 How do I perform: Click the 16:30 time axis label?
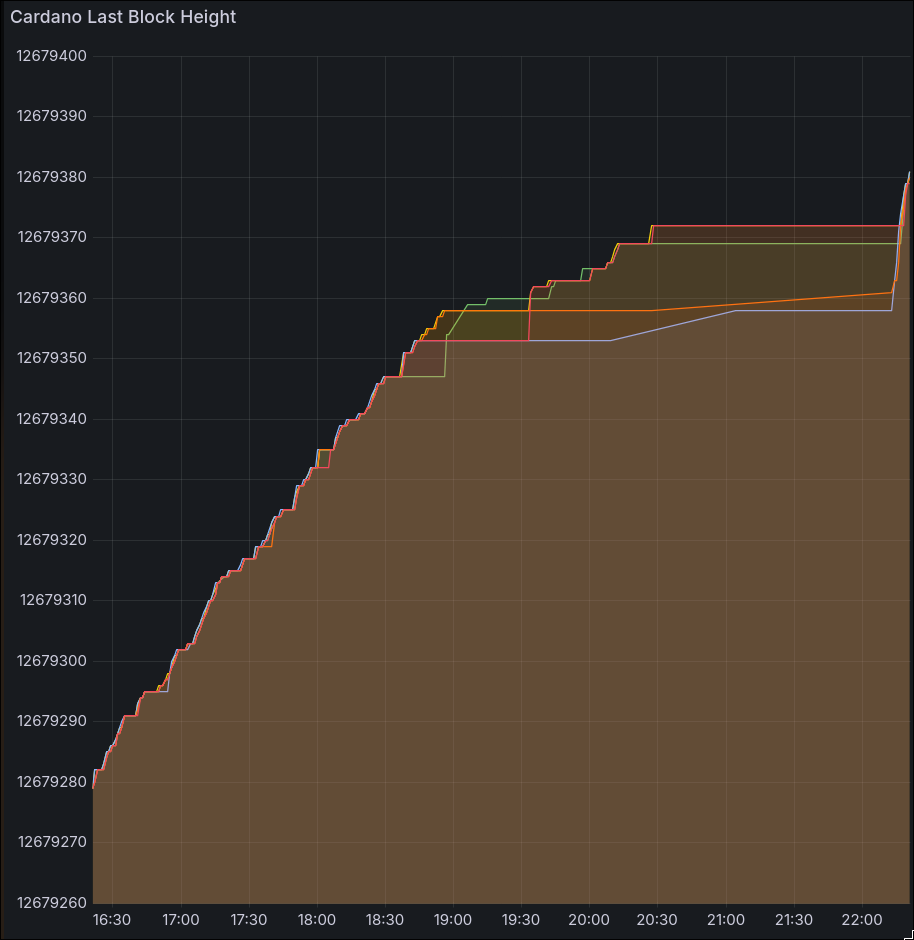click(x=112, y=919)
